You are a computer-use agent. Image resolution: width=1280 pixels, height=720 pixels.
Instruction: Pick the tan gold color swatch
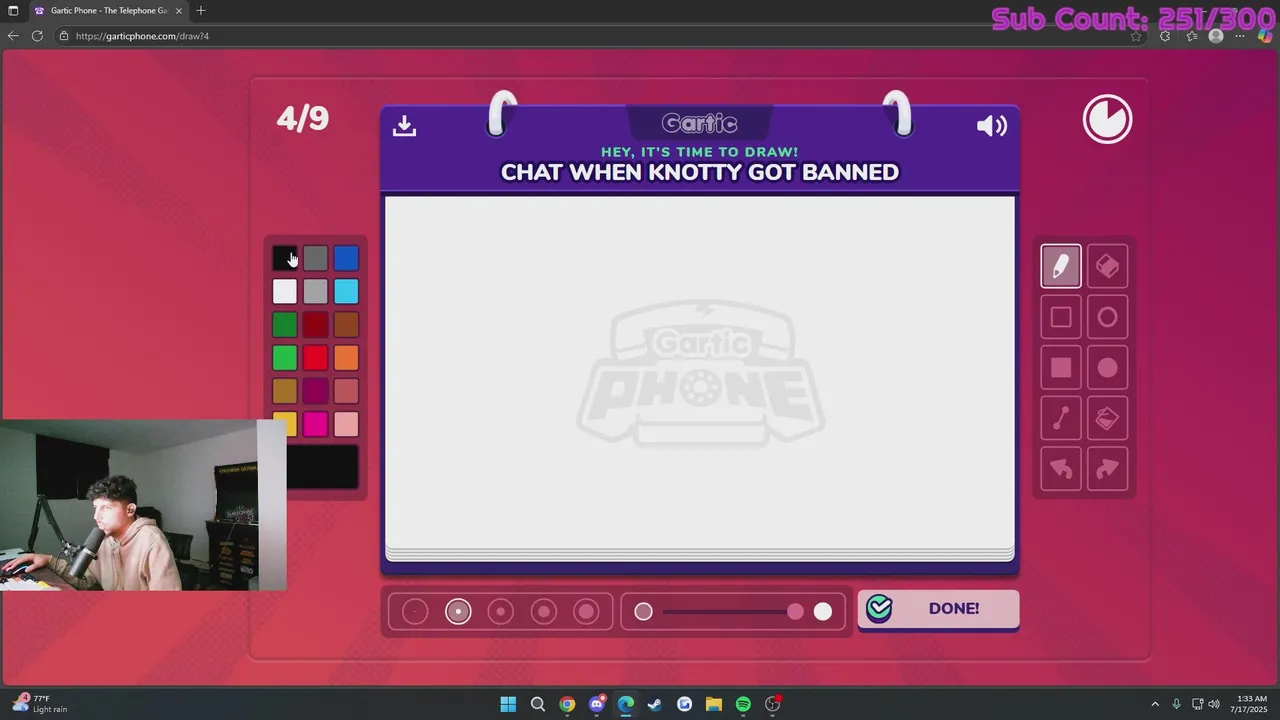(285, 391)
